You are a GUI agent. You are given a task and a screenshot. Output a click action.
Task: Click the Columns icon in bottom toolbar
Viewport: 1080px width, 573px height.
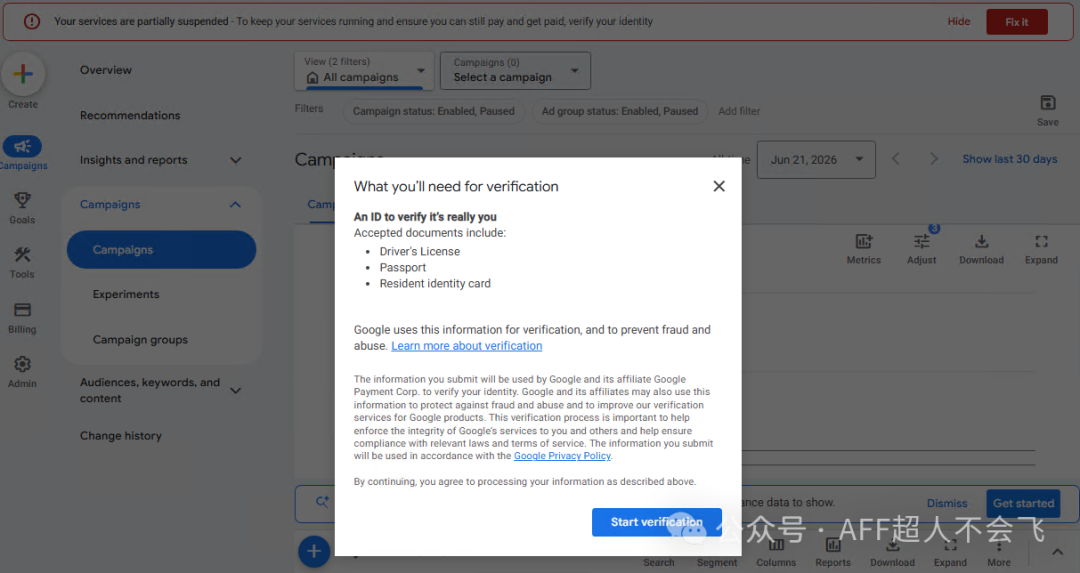click(x=776, y=545)
